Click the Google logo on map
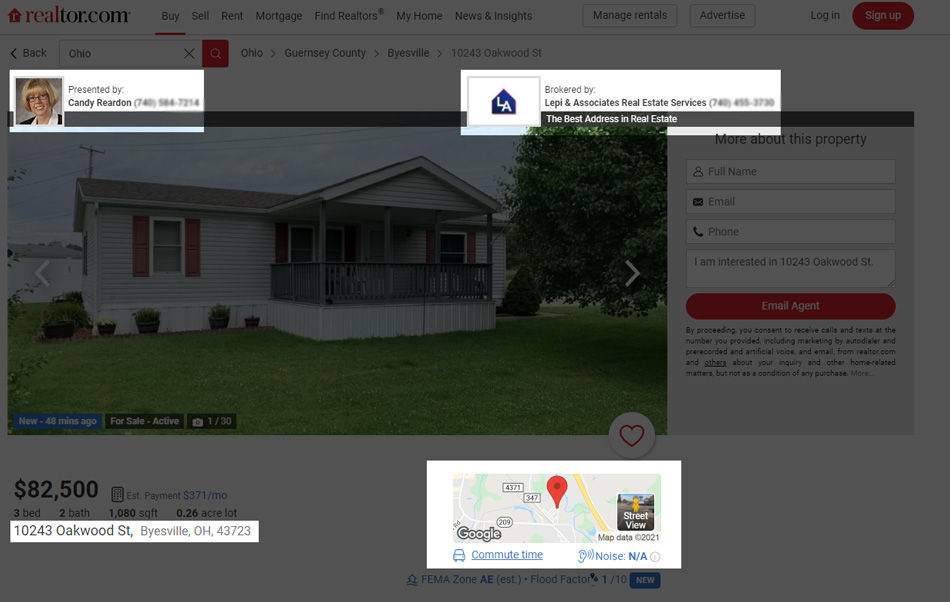This screenshot has height=602, width=950. pos(479,533)
